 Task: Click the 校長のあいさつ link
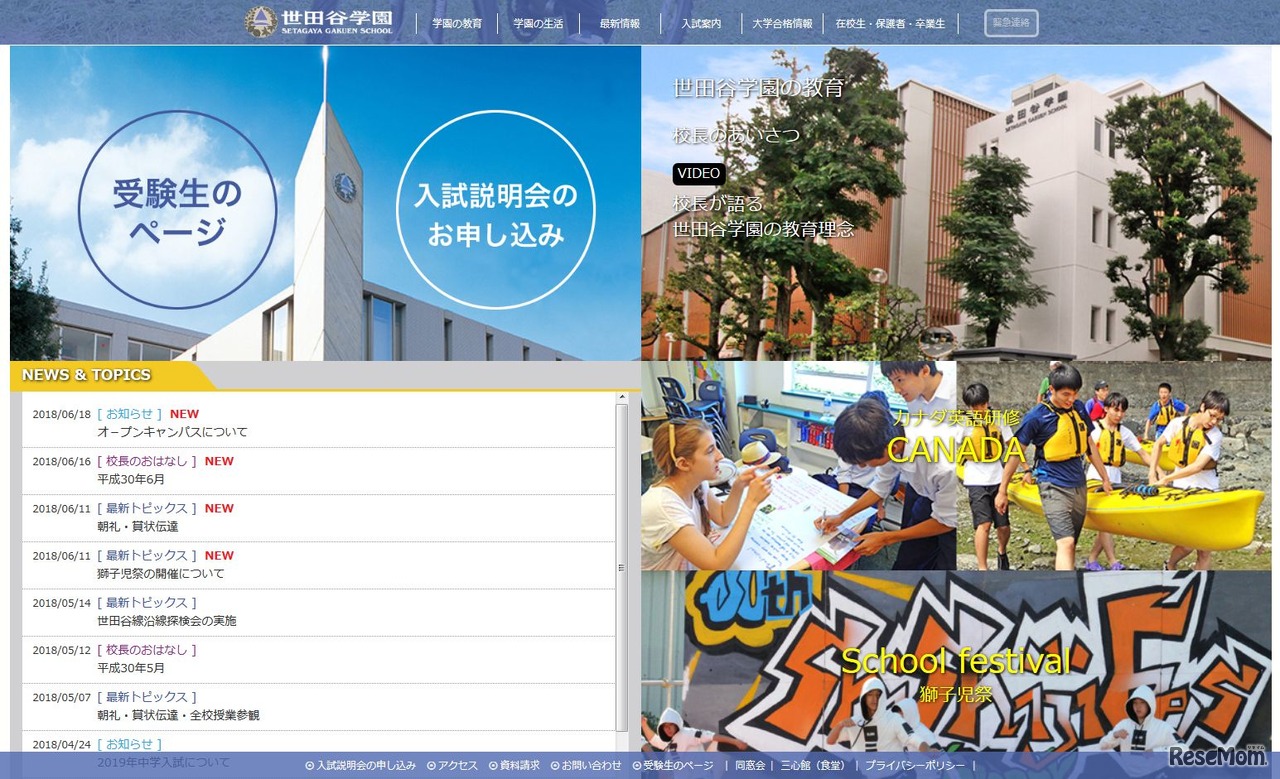(x=736, y=135)
